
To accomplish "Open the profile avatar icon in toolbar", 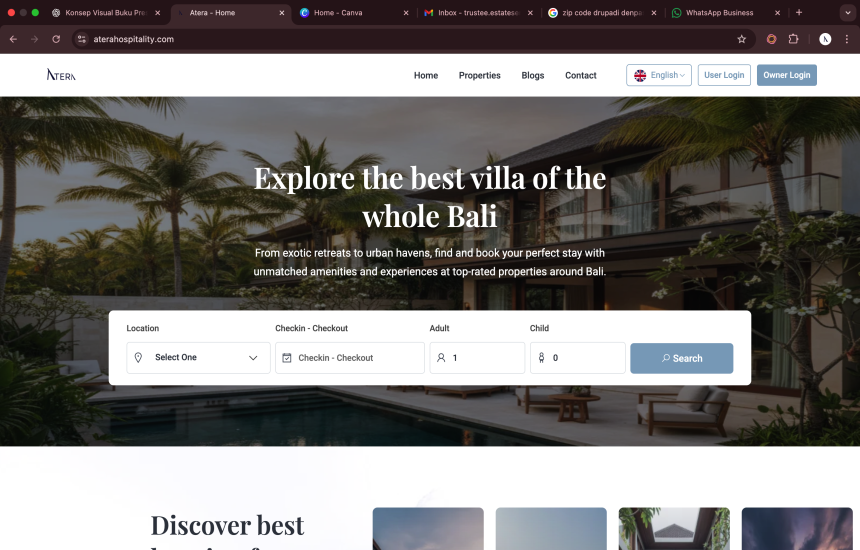I will (x=825, y=39).
